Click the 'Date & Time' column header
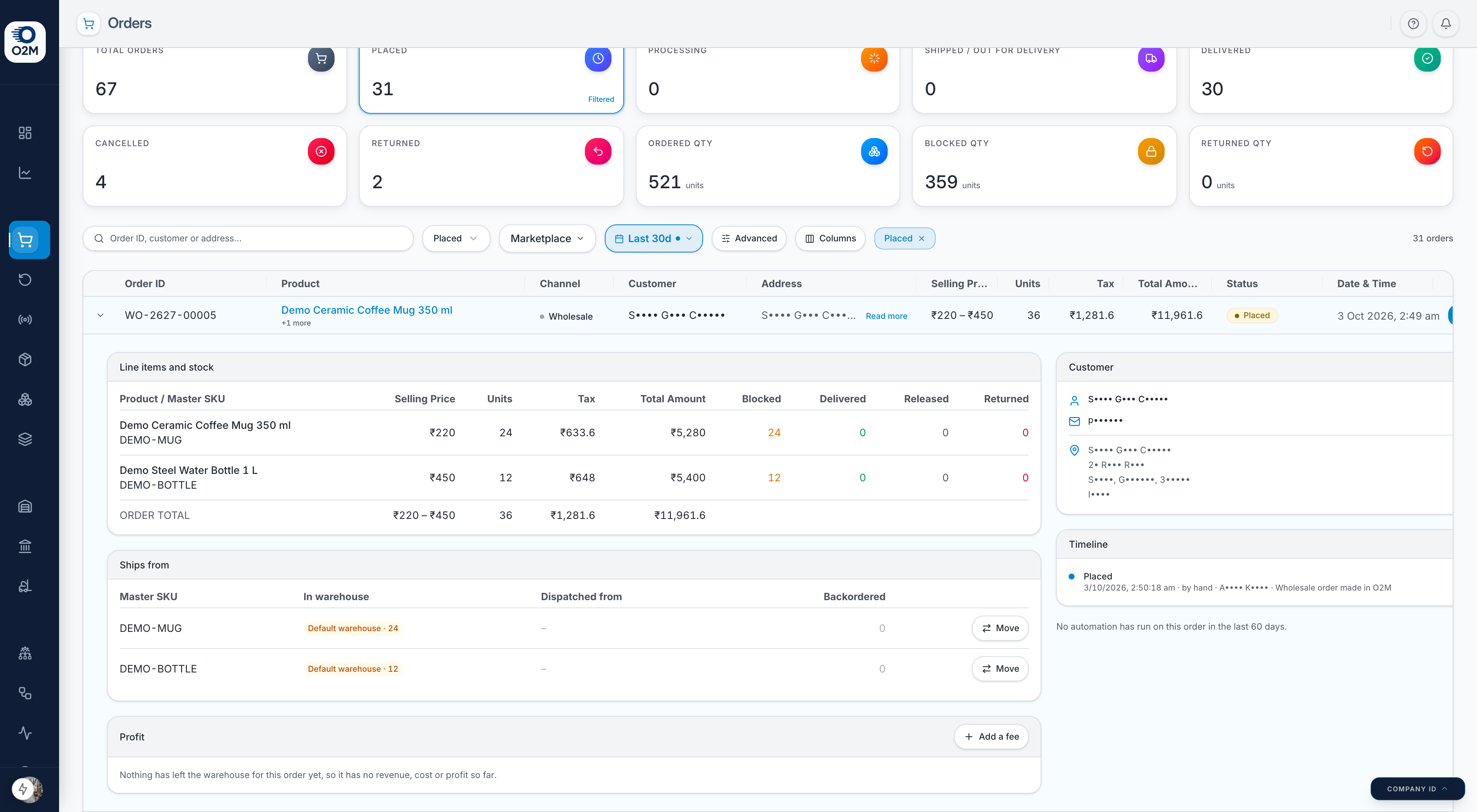Image resolution: width=1477 pixels, height=812 pixels. coord(1367,284)
